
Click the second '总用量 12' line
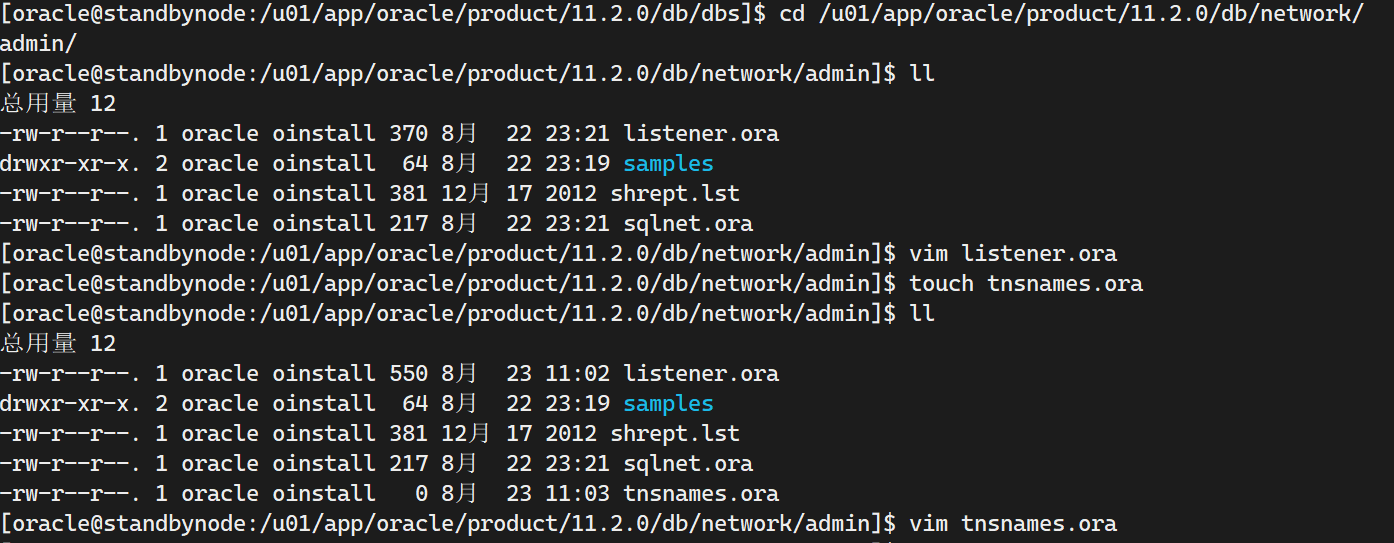[58, 343]
